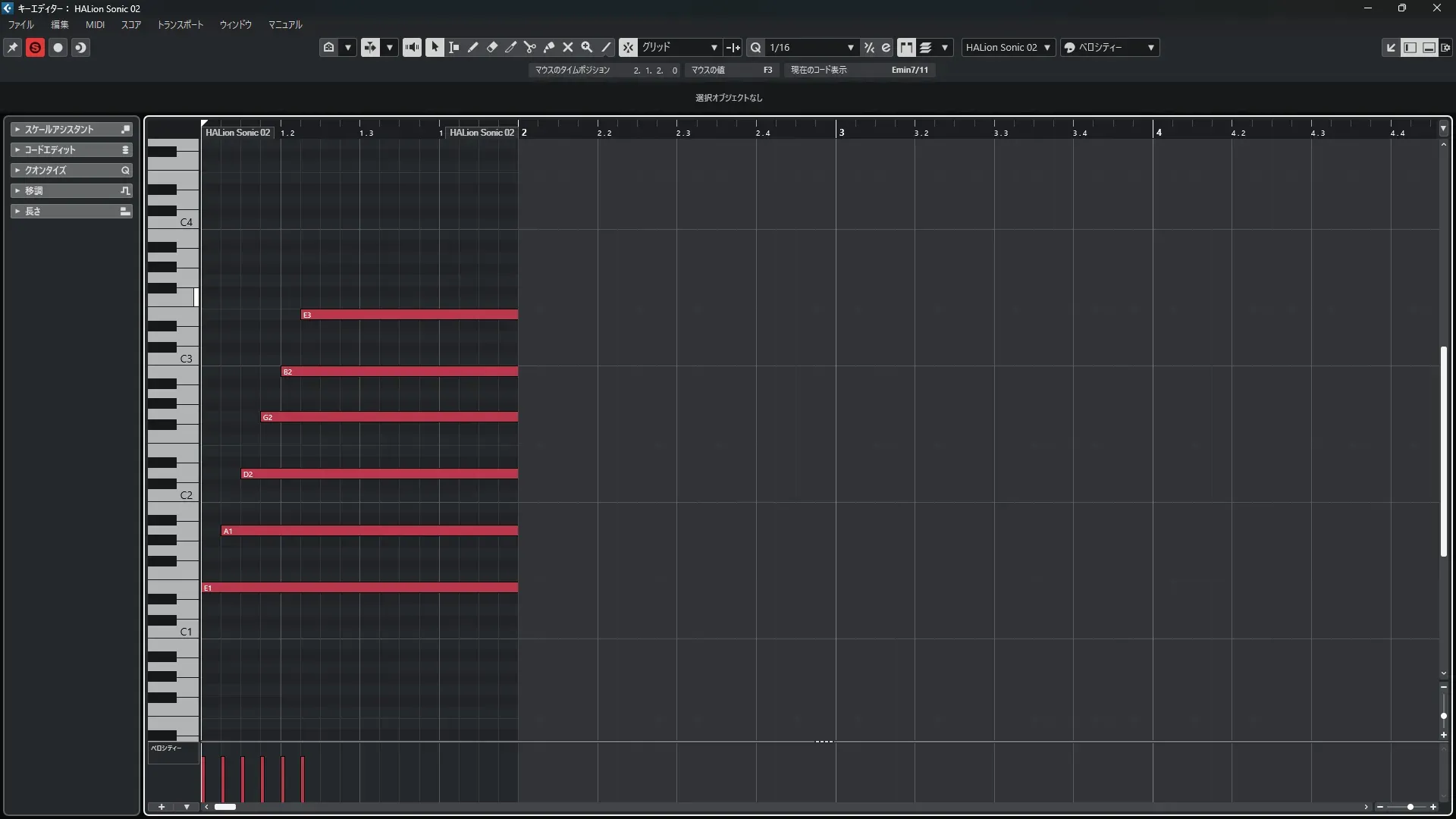Open the トランスポート menu
The width and height of the screenshot is (1456, 819).
tap(180, 24)
